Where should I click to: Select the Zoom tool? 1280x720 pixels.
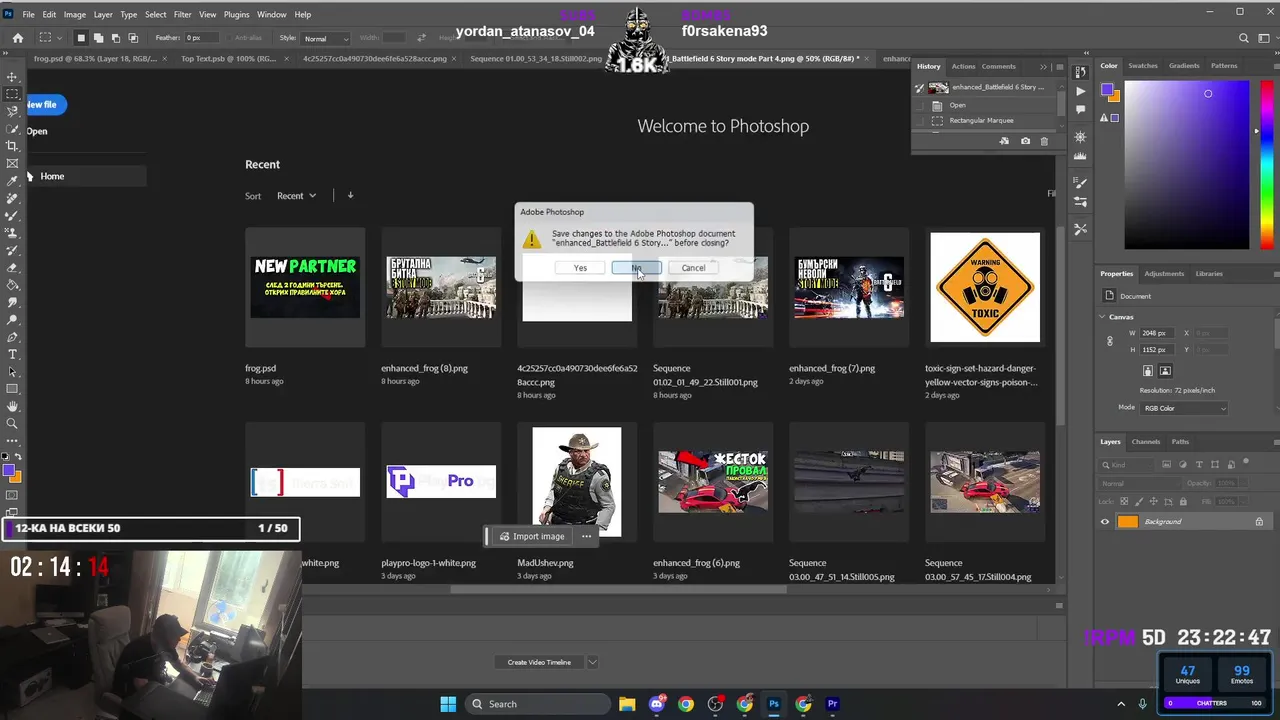[x=12, y=423]
